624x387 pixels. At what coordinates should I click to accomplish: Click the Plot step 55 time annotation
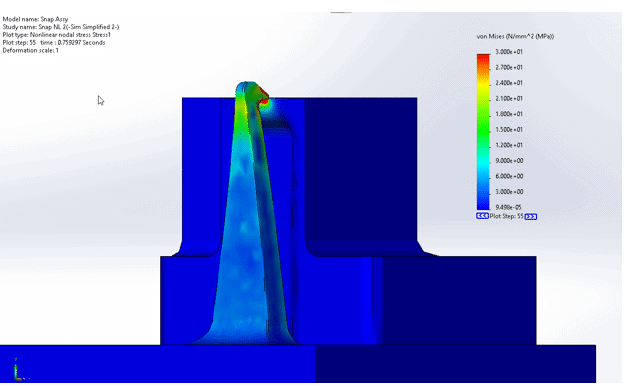click(54, 43)
